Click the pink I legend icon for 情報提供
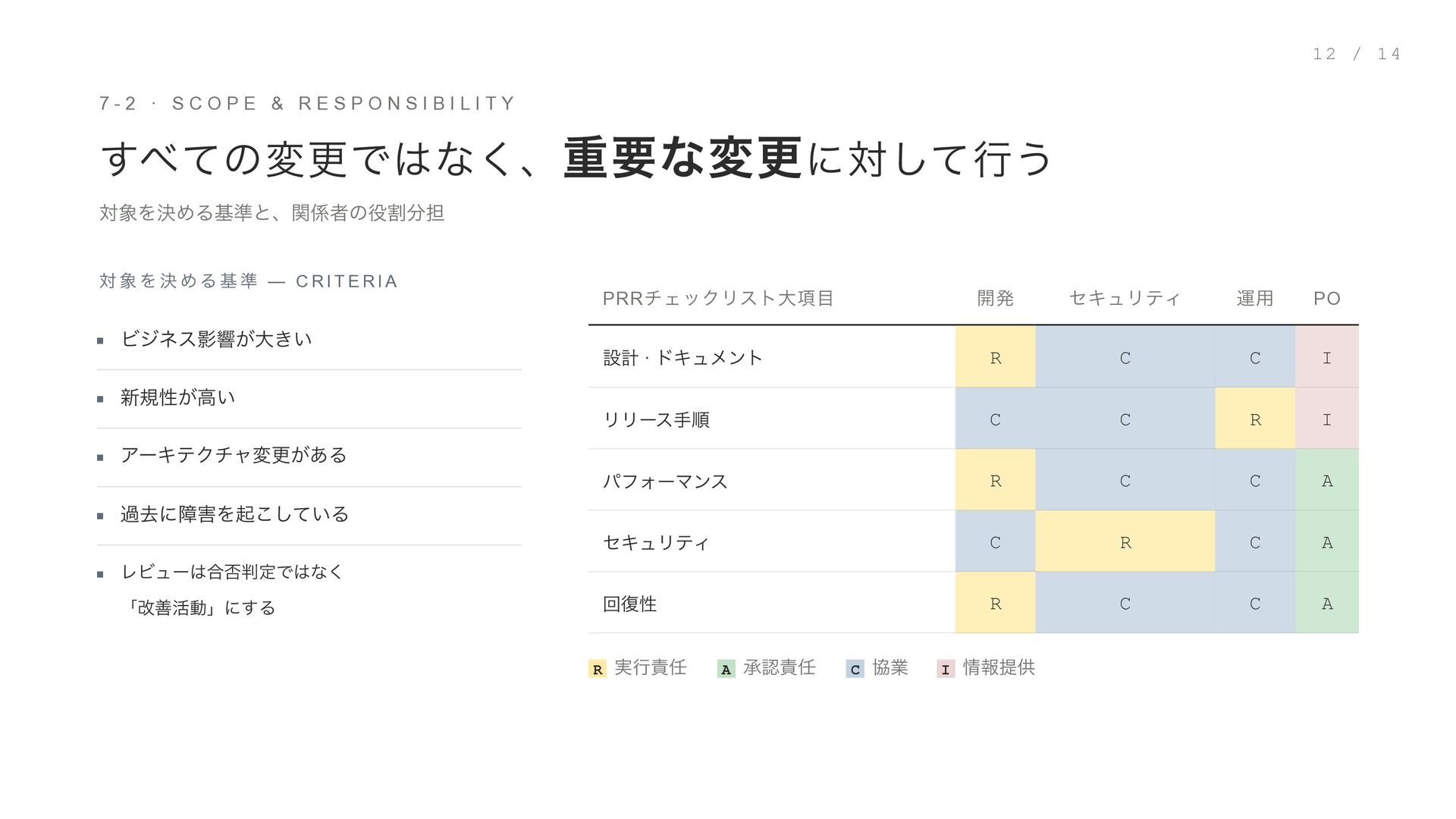 945,669
